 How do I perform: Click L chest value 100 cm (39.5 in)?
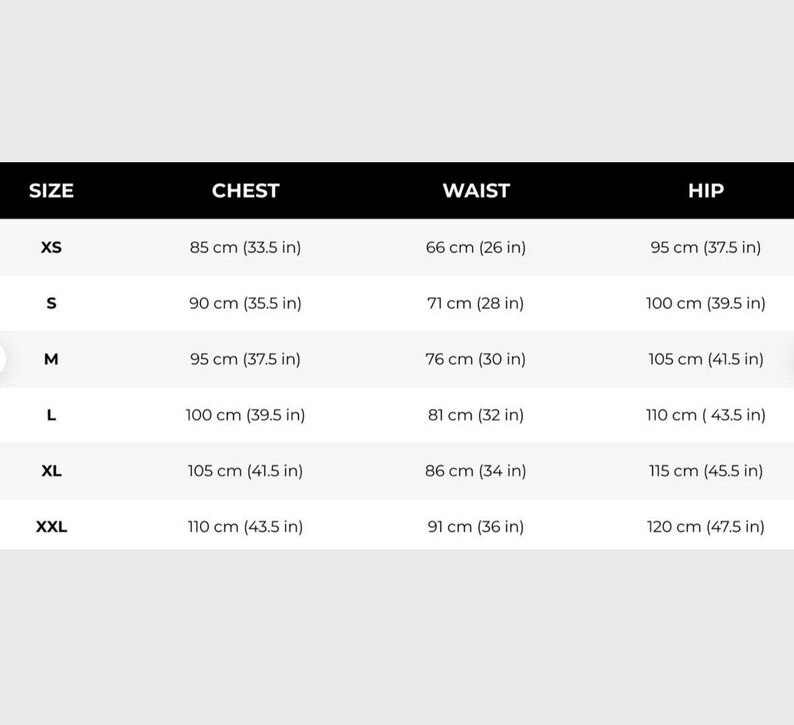[x=246, y=415]
